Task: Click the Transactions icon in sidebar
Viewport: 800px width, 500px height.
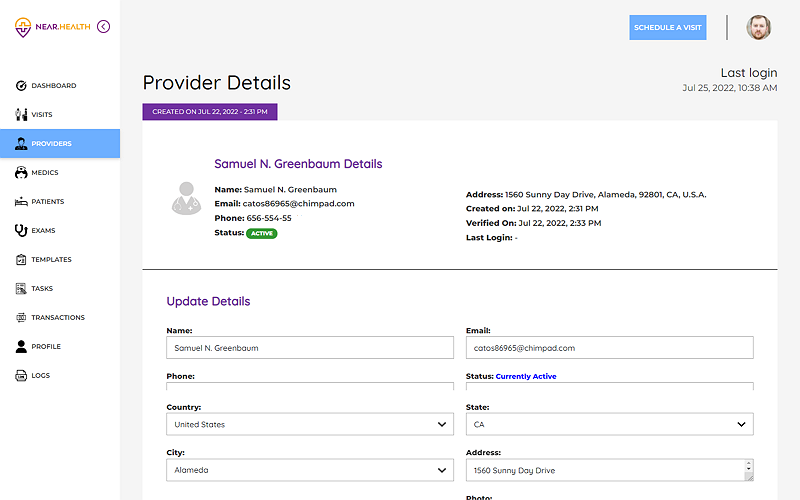Action: pyautogui.click(x=21, y=318)
